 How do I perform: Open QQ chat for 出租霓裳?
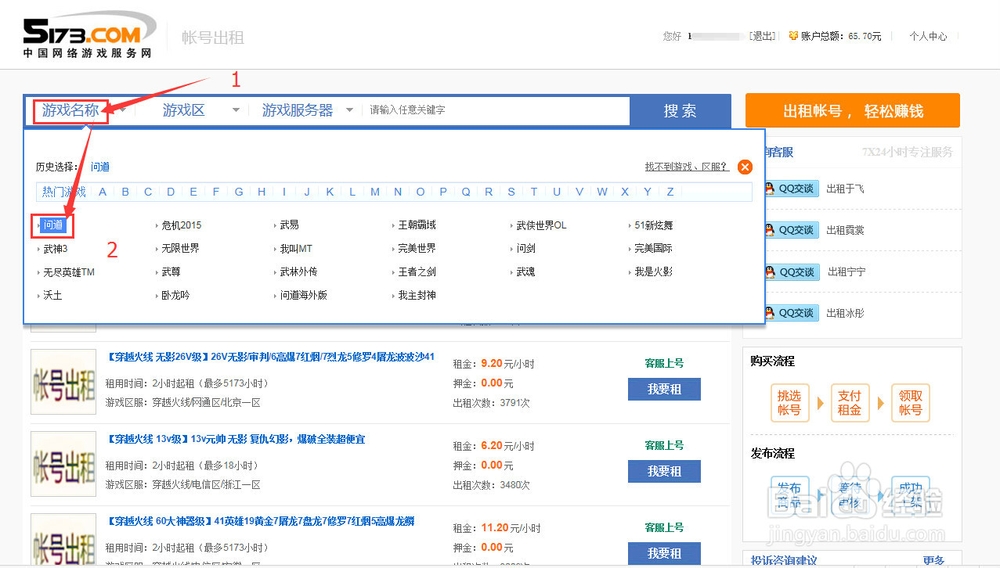[791, 230]
